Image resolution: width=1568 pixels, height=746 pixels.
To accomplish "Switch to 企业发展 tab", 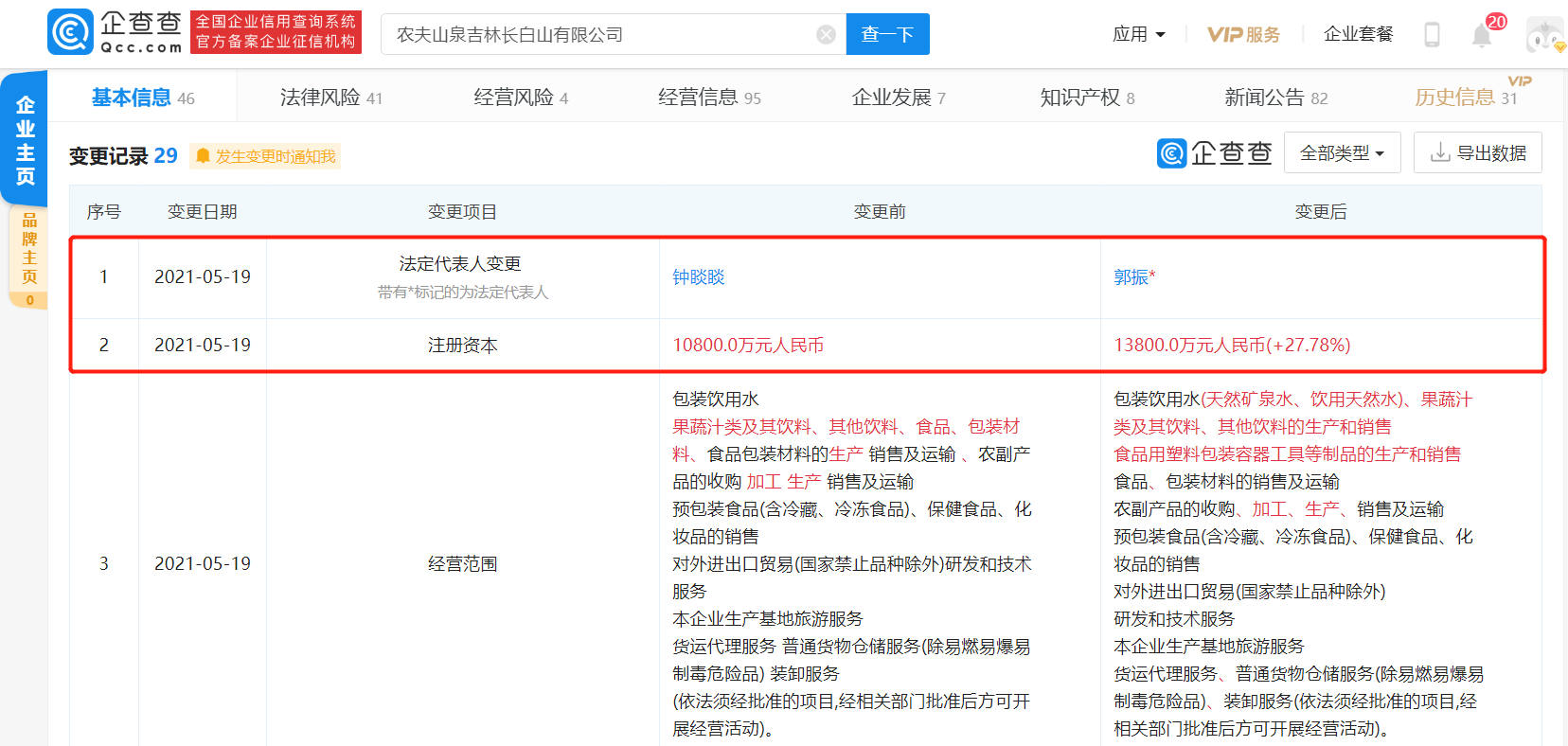I will point(899,98).
